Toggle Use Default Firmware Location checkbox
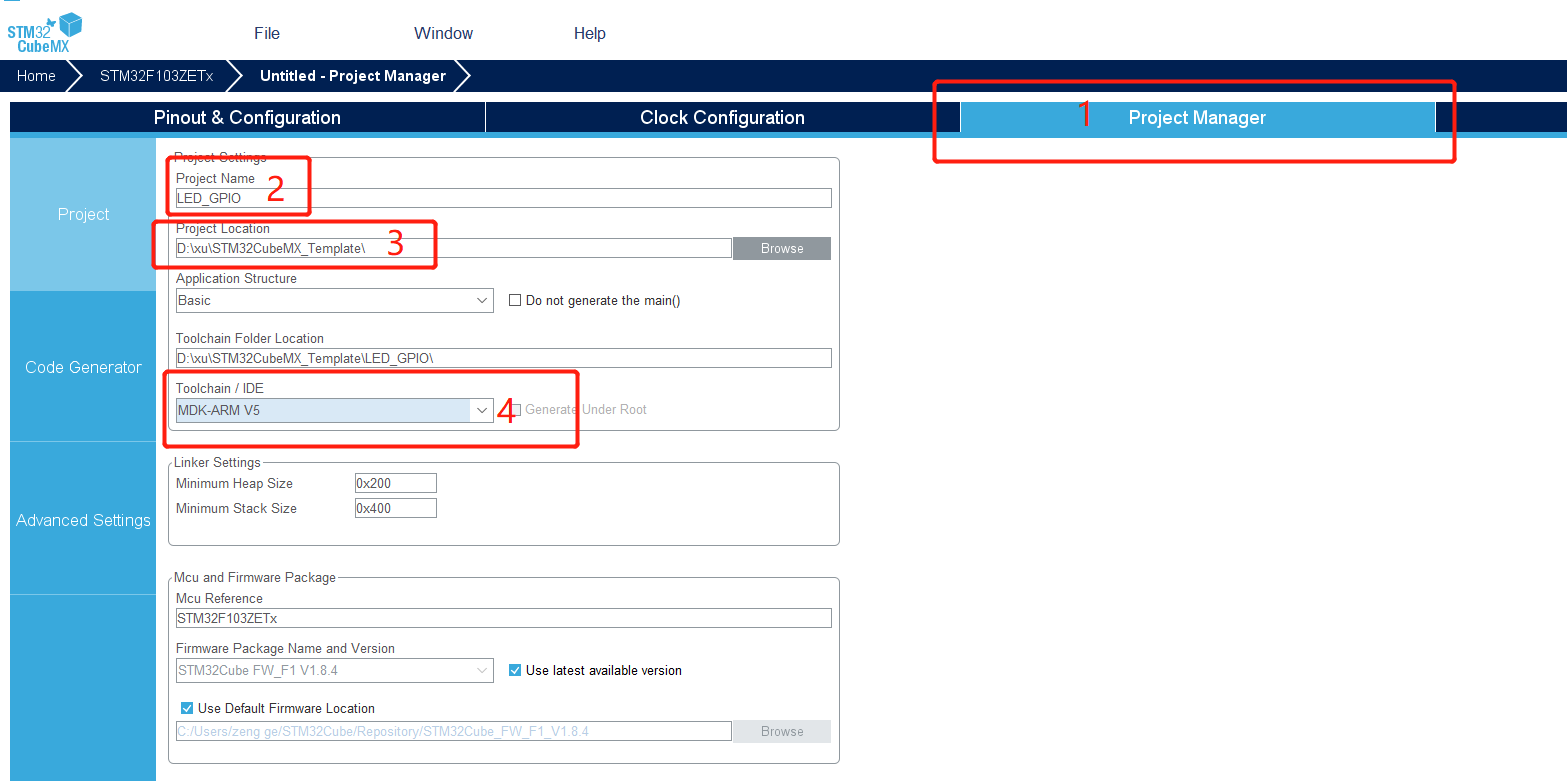1567x781 pixels. click(187, 708)
